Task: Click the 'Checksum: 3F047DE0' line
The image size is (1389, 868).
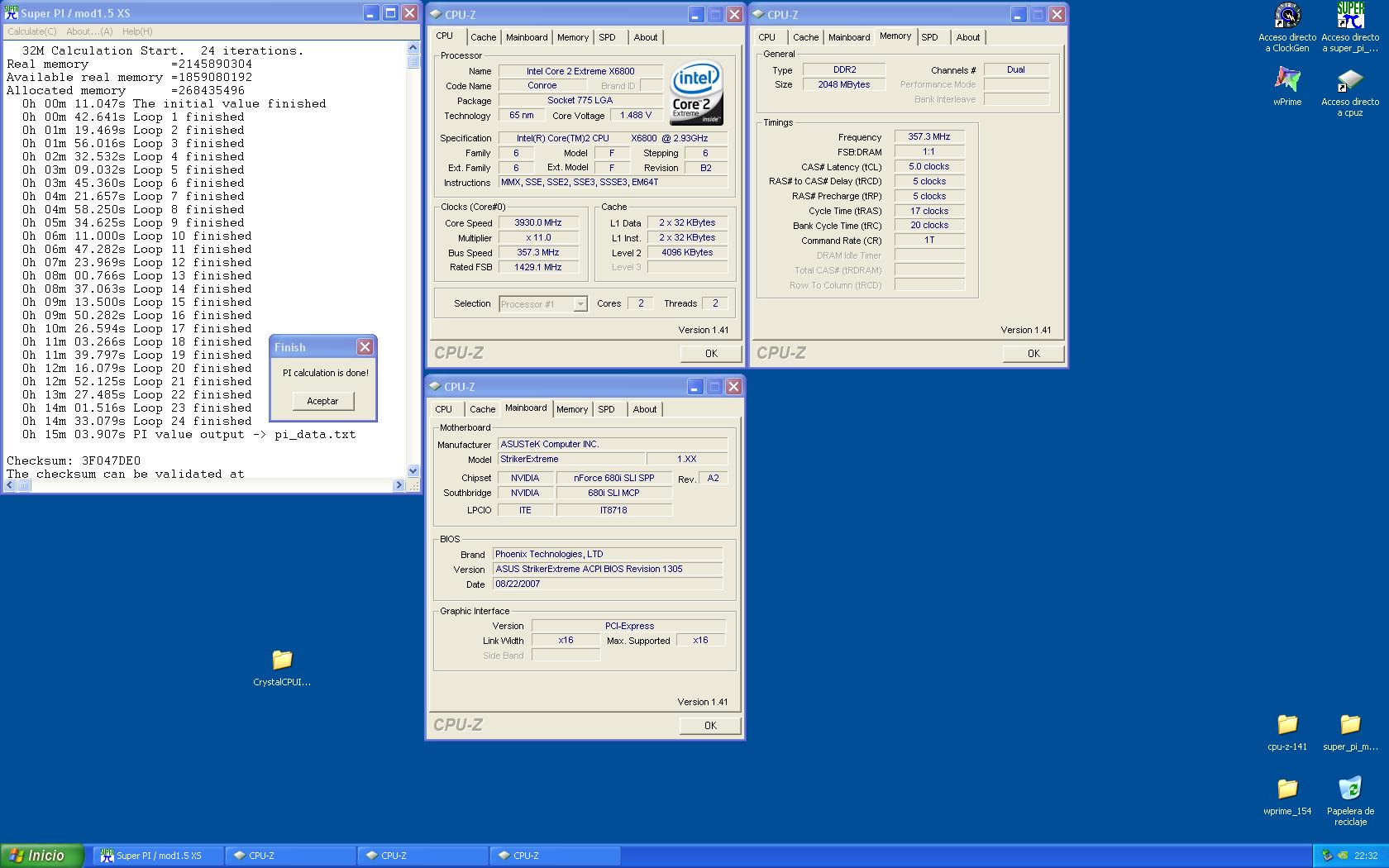Action: click(74, 460)
